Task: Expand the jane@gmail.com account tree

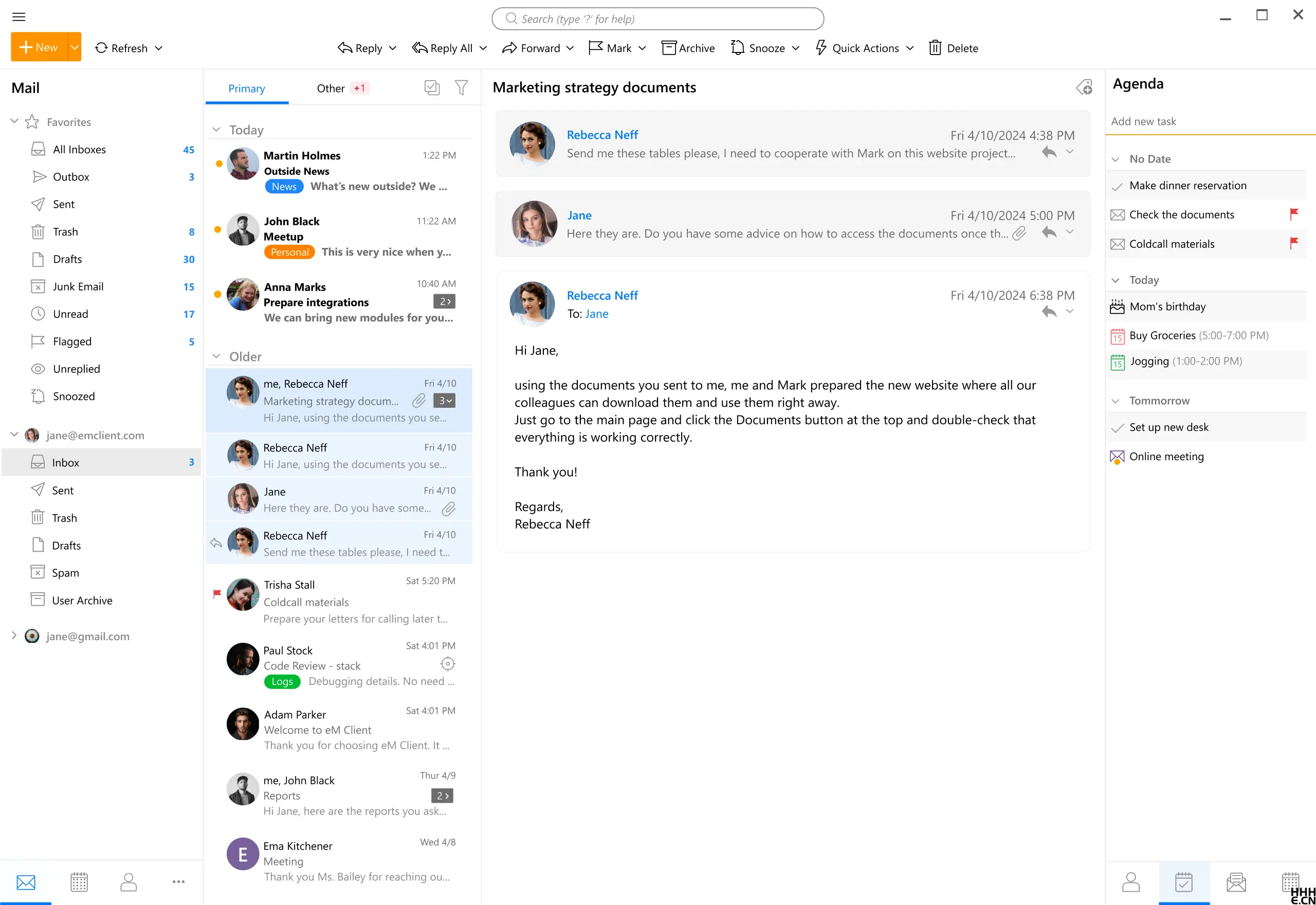Action: (x=14, y=636)
